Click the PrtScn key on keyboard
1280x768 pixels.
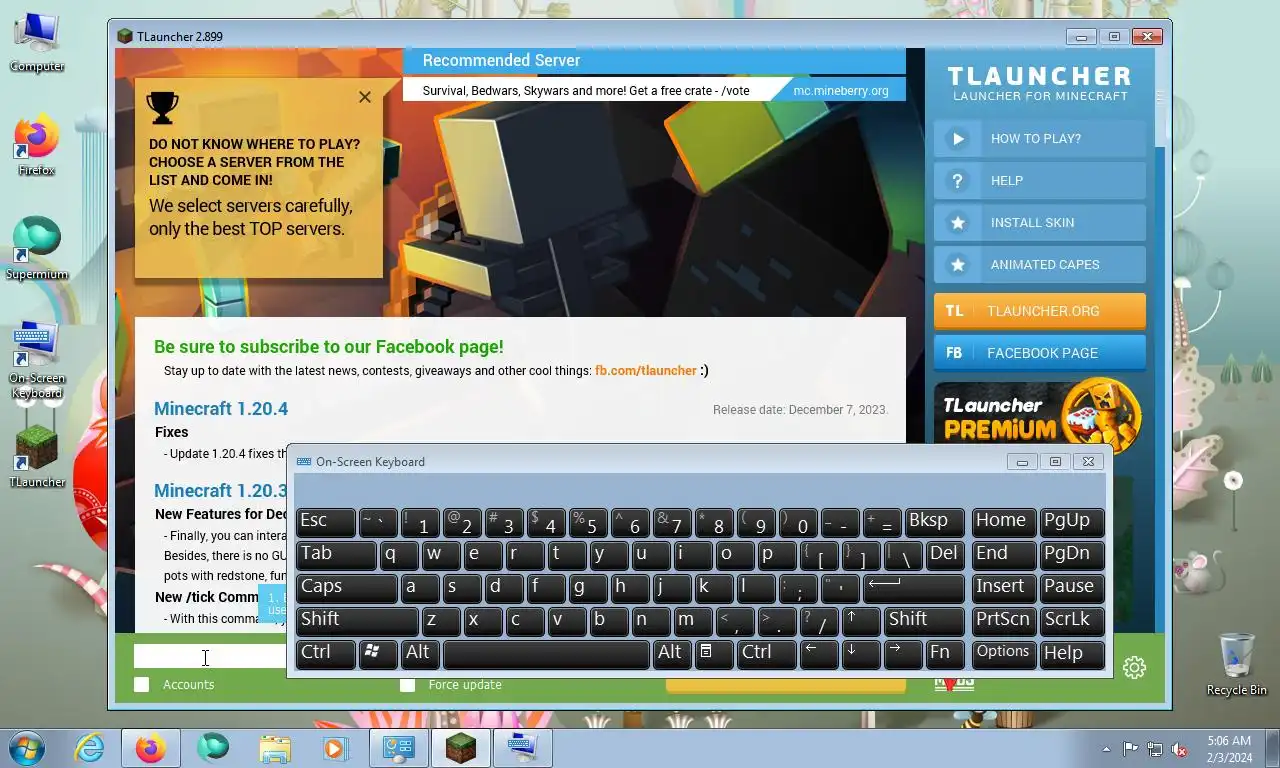1003,621
